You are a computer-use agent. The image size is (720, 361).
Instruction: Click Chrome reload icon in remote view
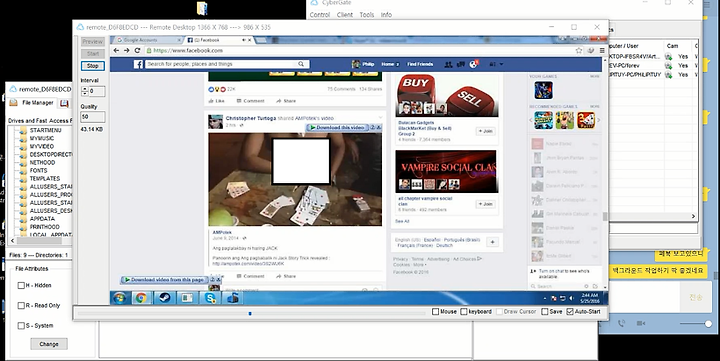137,51
